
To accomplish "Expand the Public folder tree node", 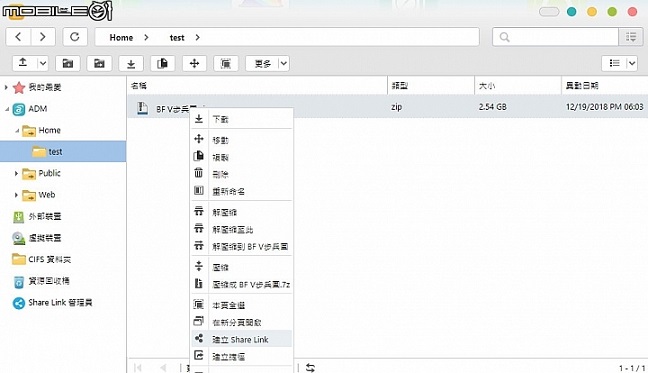I will pyautogui.click(x=16, y=173).
